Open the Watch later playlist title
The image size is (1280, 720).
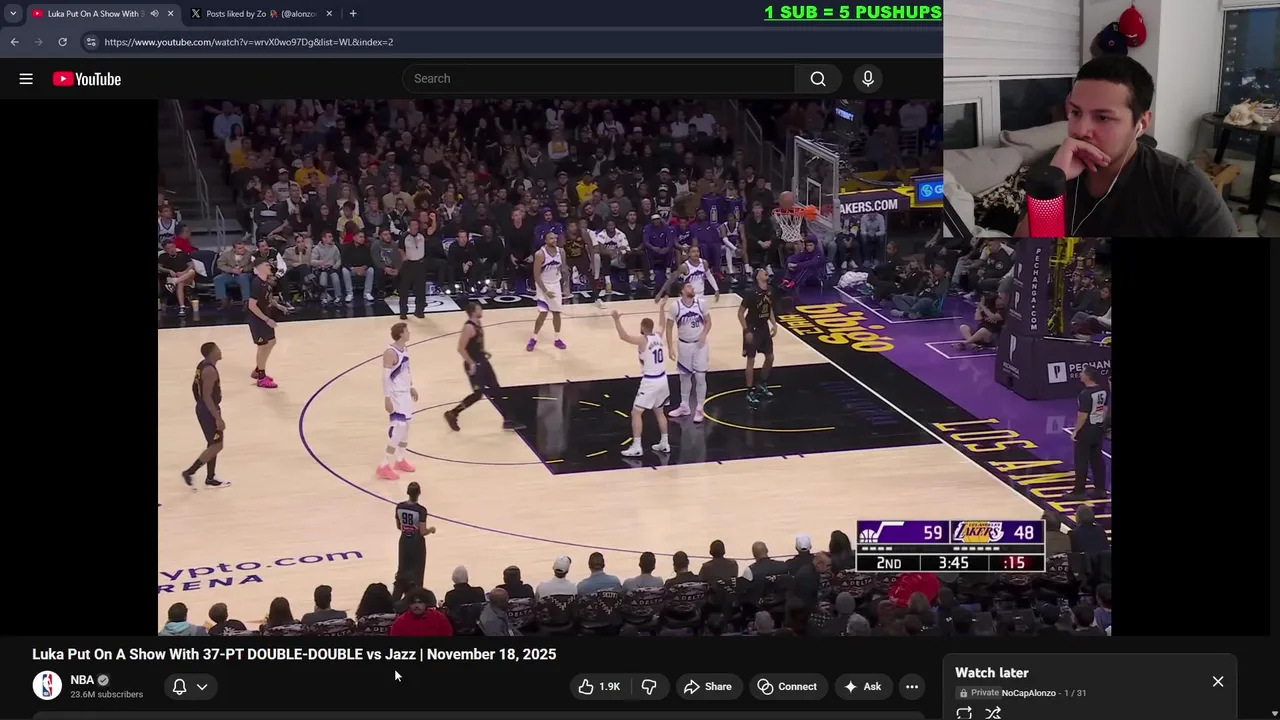pyautogui.click(x=992, y=673)
